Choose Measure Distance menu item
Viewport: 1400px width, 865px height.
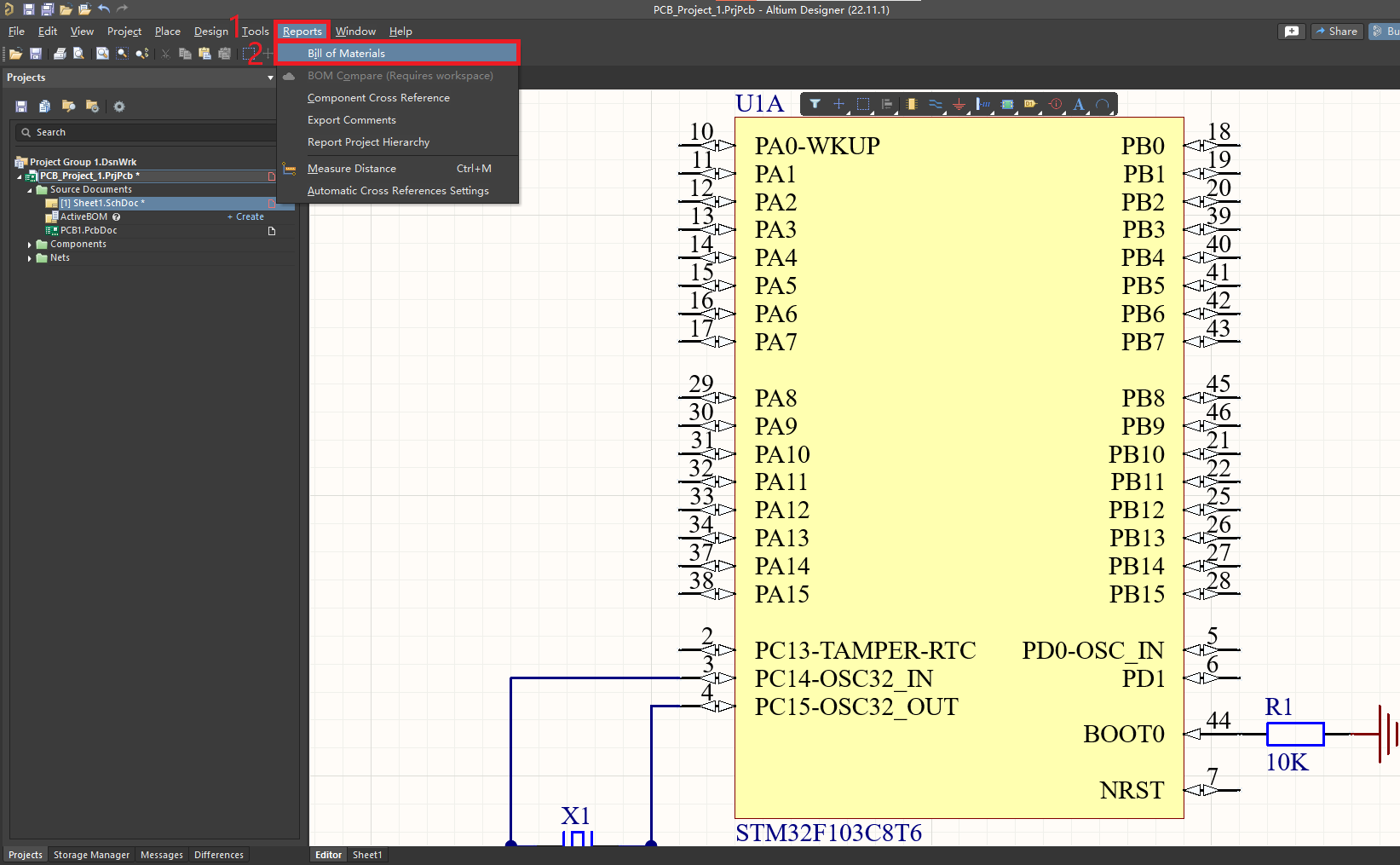point(397,169)
